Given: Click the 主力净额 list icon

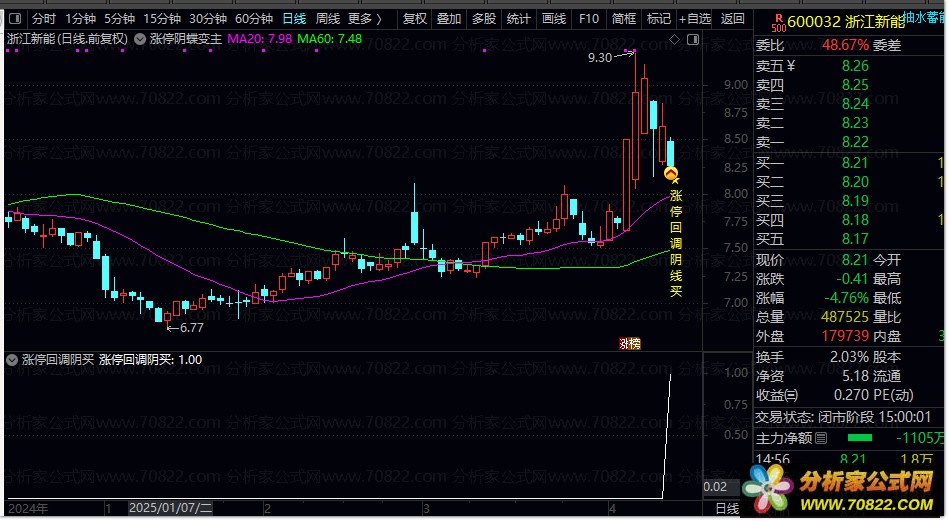Looking at the screenshot, I should pyautogui.click(x=821, y=438).
